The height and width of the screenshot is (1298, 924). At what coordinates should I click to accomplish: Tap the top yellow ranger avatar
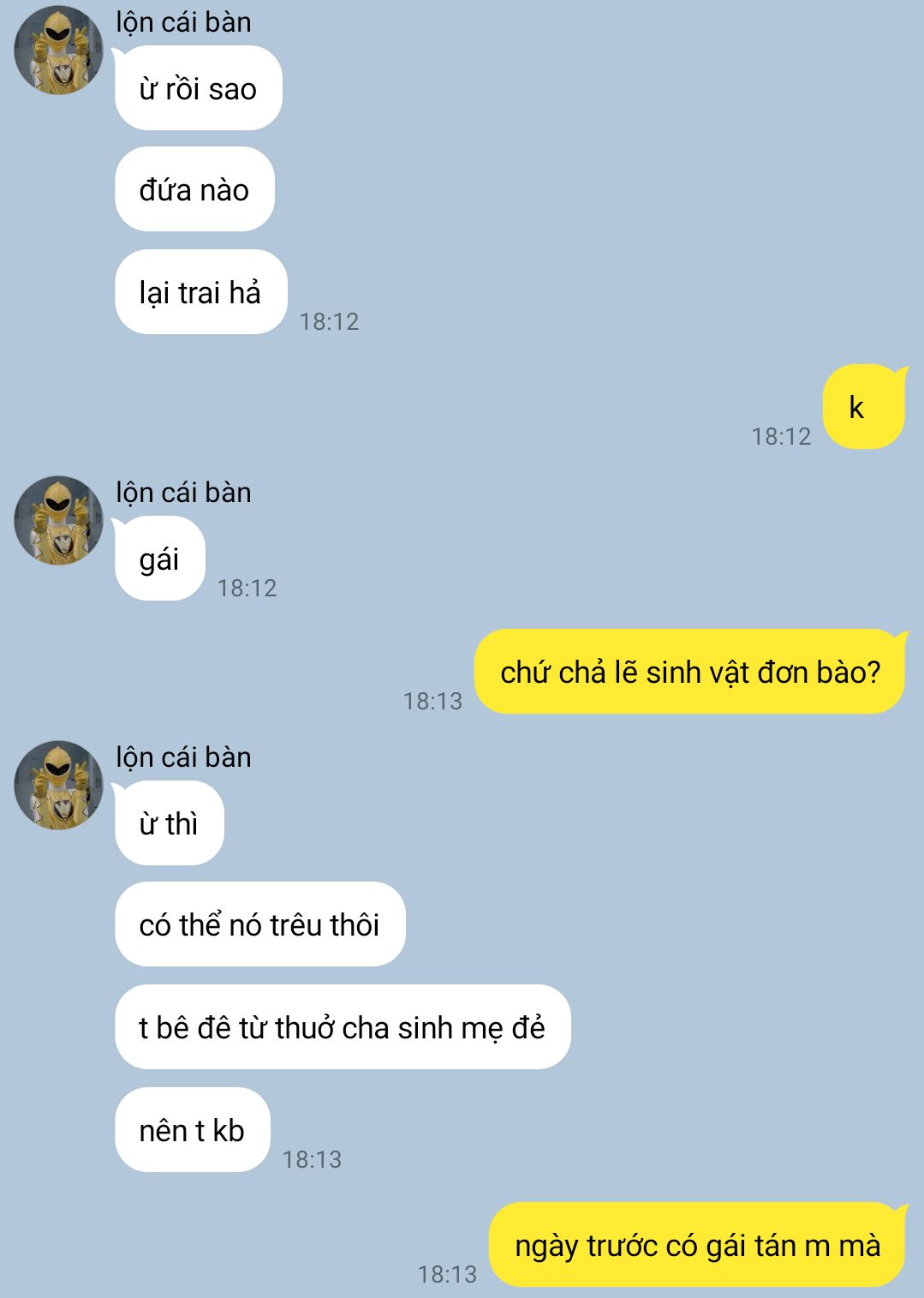(x=58, y=51)
